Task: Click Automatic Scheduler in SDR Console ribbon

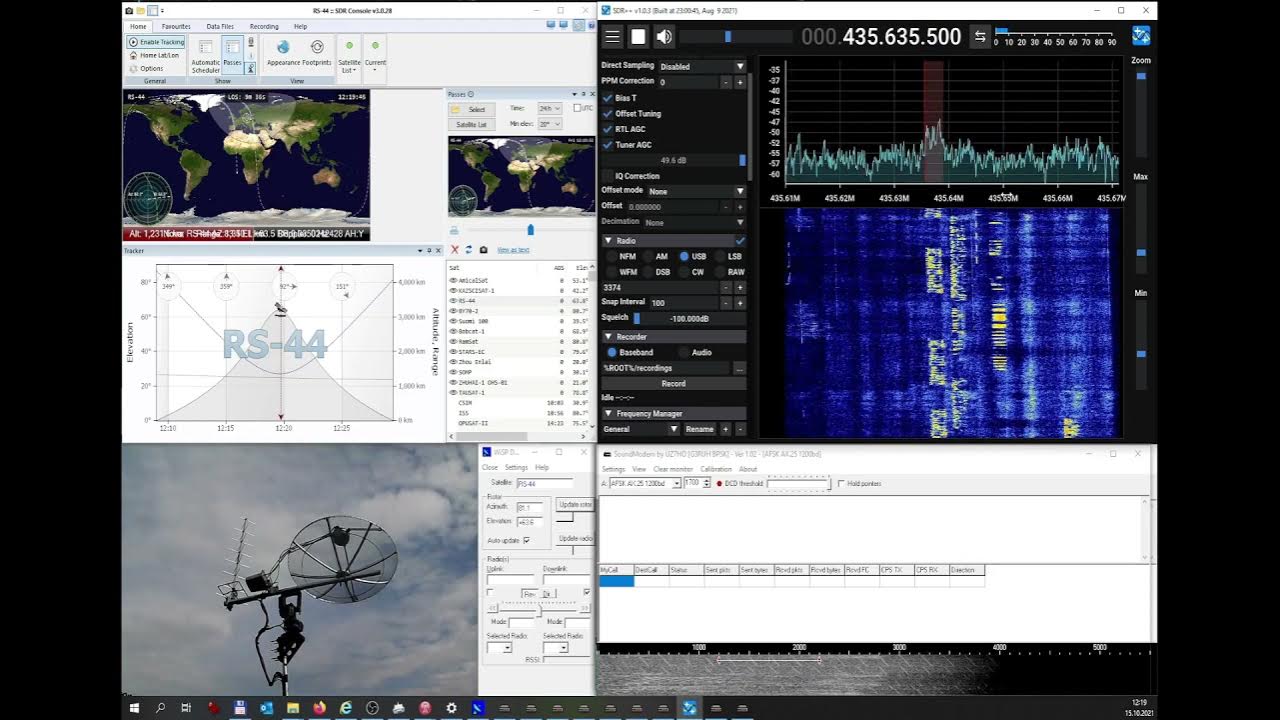Action: point(205,56)
